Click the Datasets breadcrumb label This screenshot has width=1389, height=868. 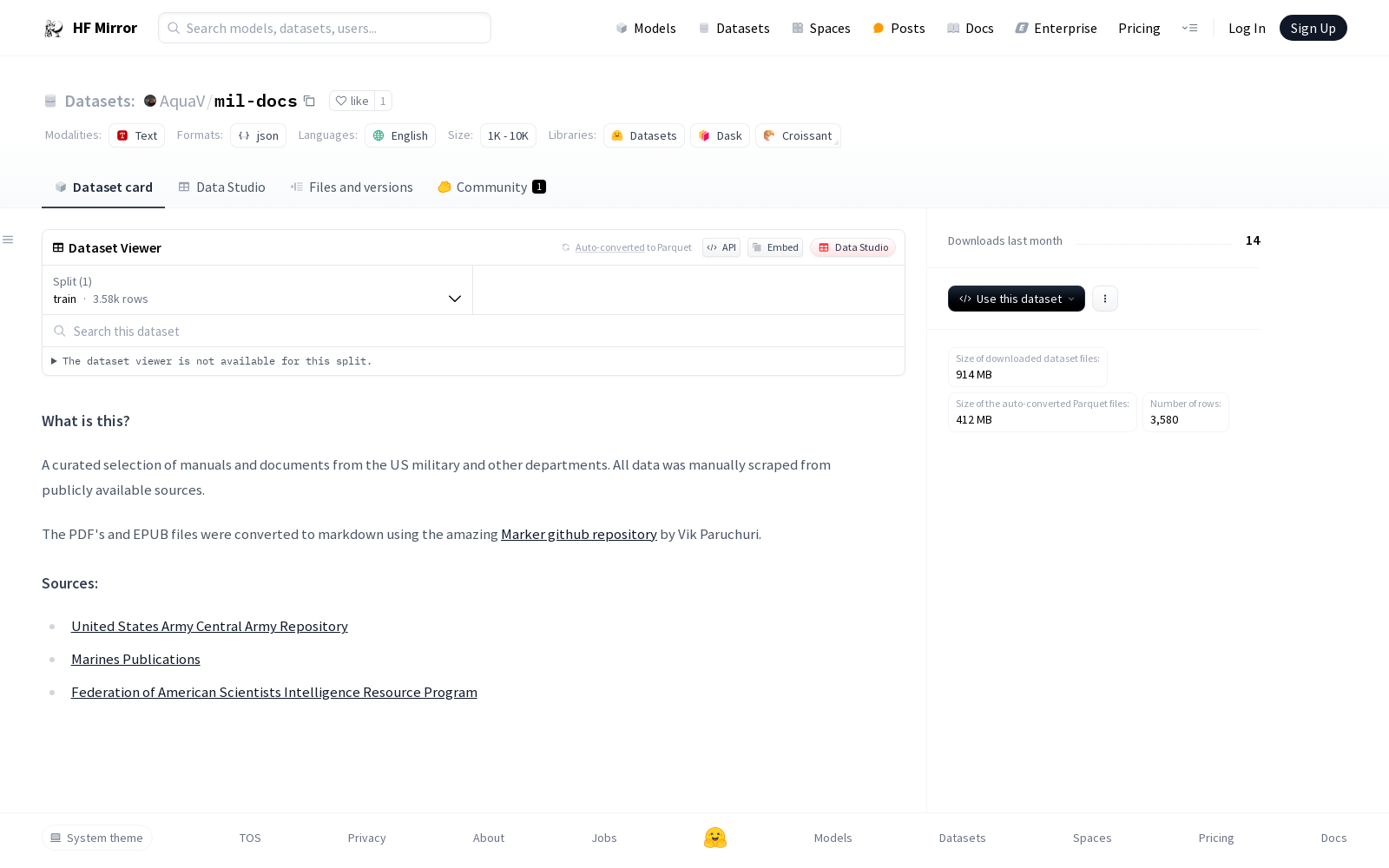(100, 101)
